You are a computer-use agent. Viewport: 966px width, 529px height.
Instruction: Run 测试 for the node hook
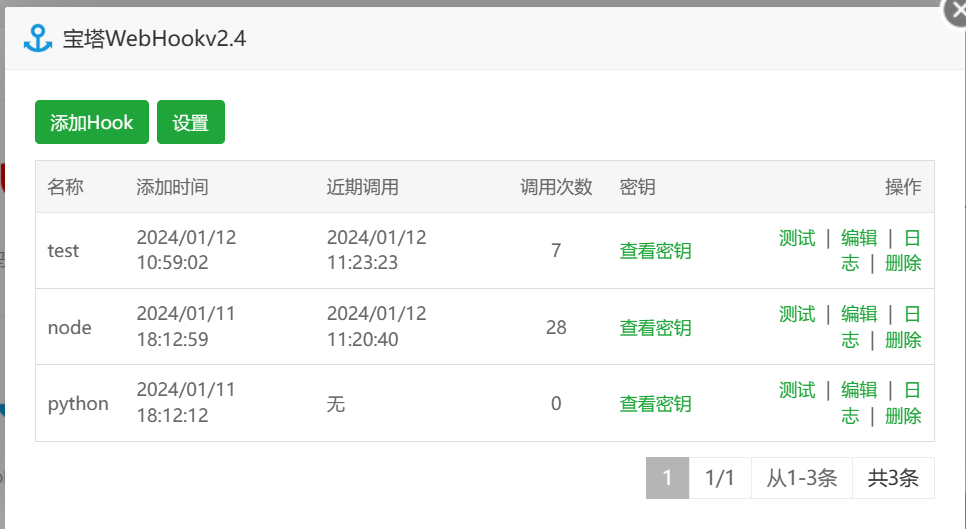(x=797, y=314)
